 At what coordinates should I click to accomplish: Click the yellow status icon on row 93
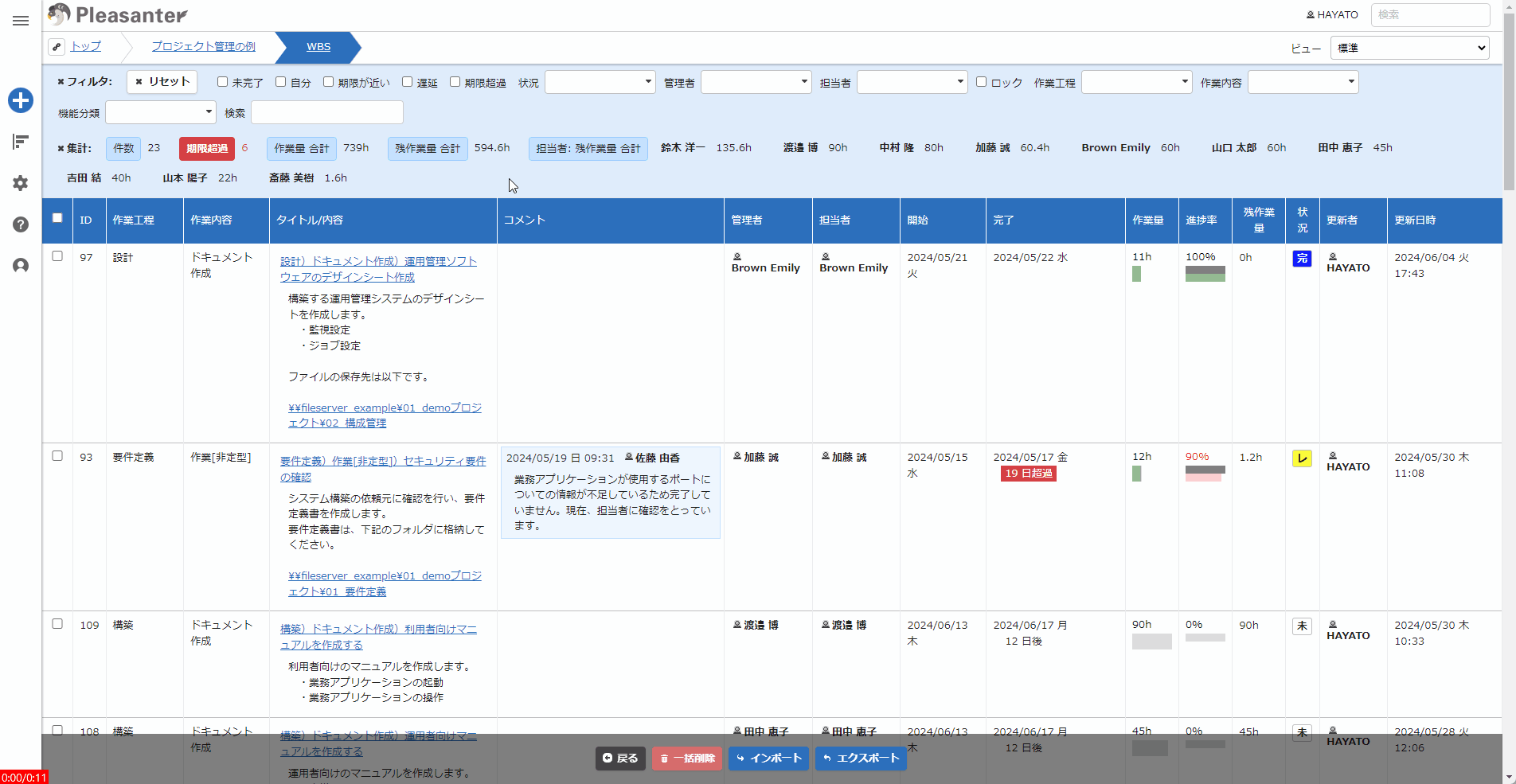coord(1302,458)
